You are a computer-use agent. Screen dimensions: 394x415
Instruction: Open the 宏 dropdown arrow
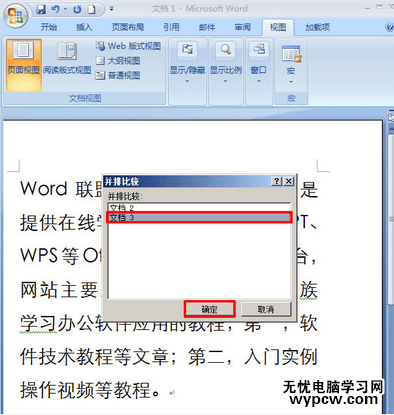pyautogui.click(x=291, y=82)
